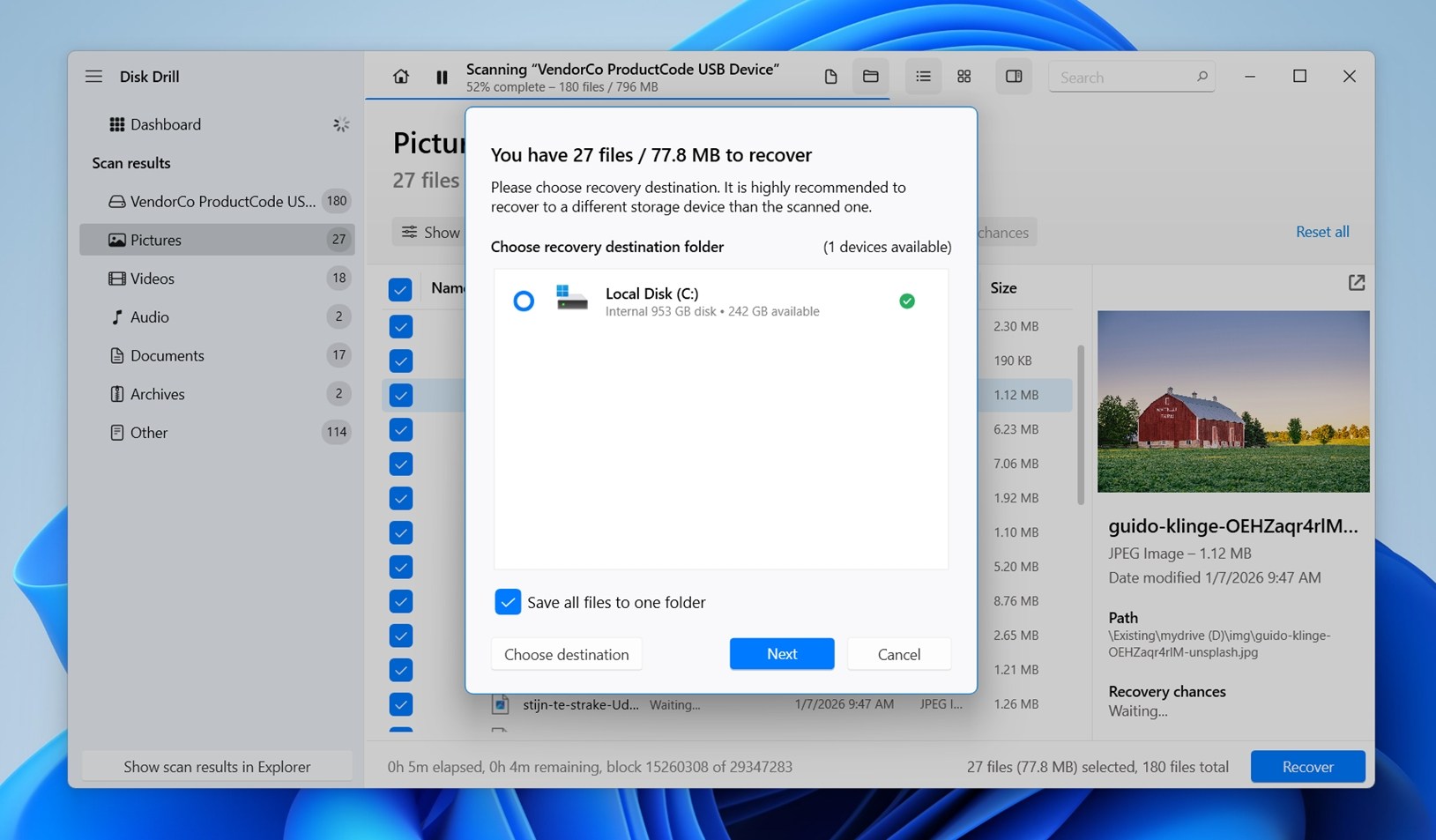1436x840 pixels.
Task: Toggle the preview pane icon
Action: [x=1014, y=77]
